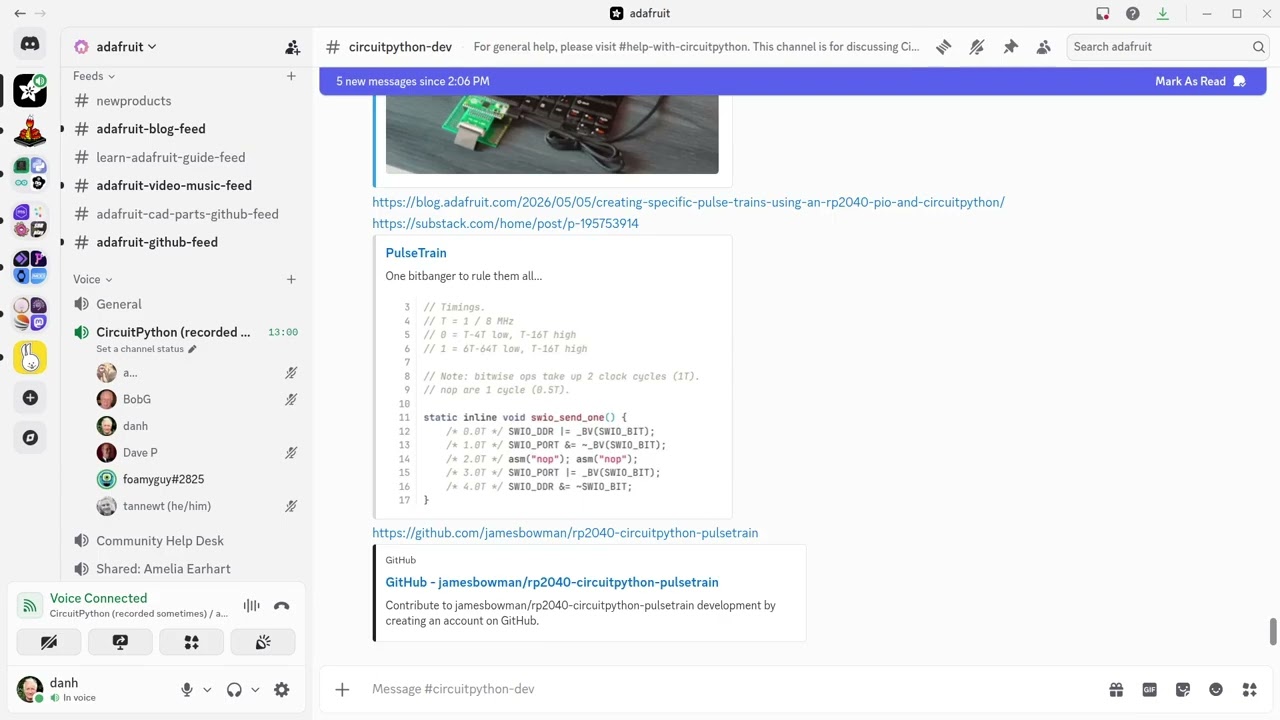Open the soundboard button
The image size is (1280, 720).
point(263,642)
